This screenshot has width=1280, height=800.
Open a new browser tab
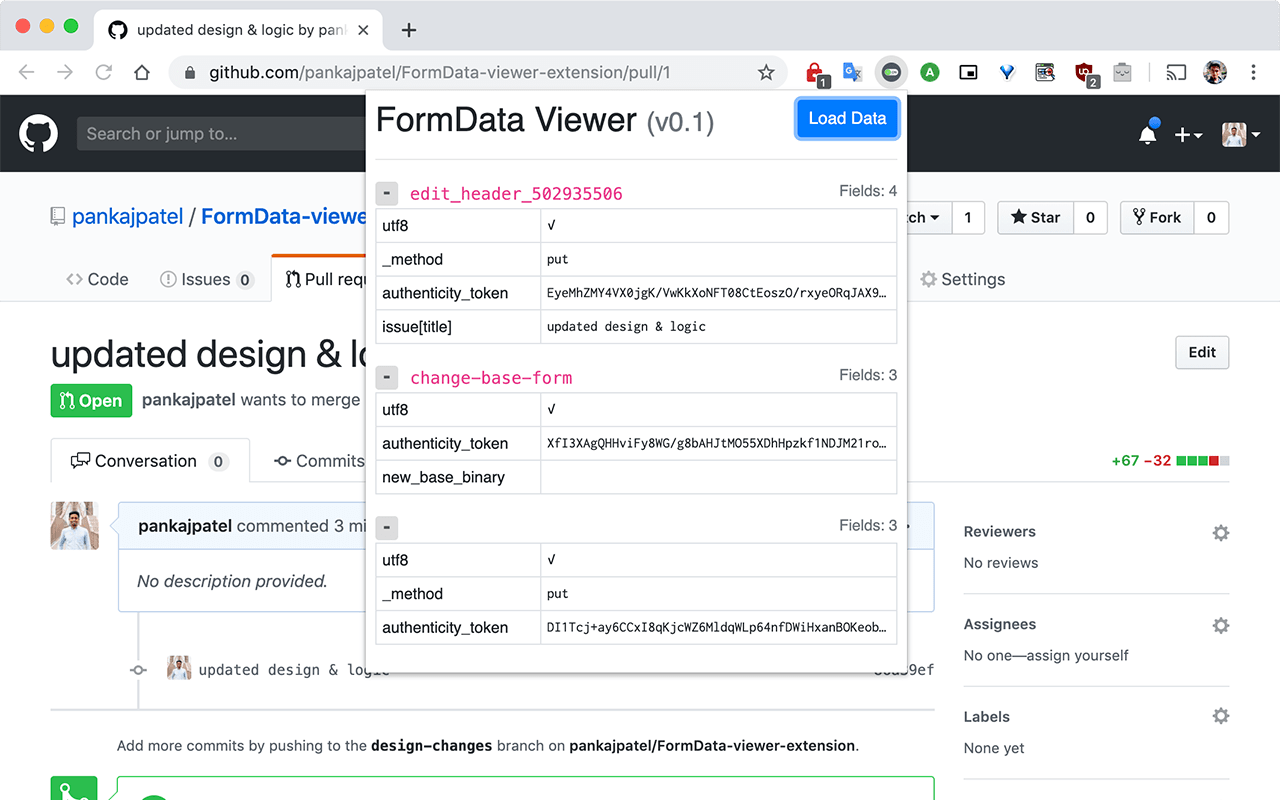pos(408,30)
